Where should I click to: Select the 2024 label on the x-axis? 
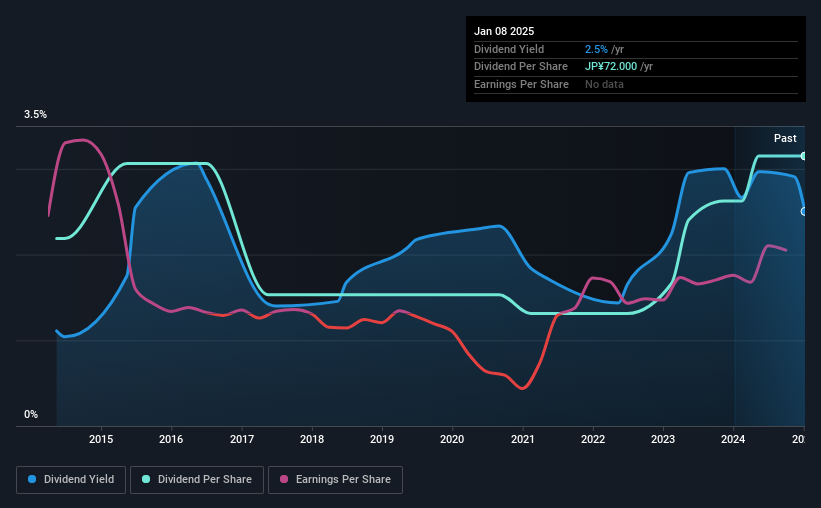click(733, 439)
